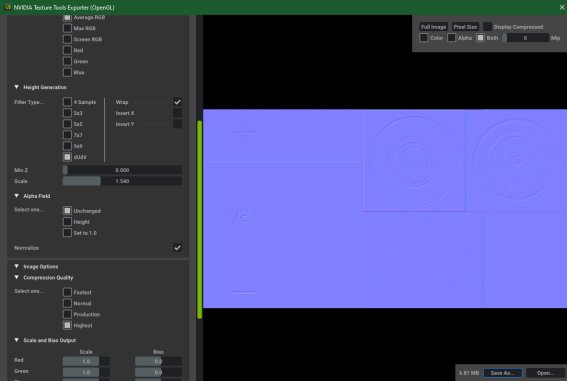Viewport: 567px width, 381px height.
Task: Collapse the Scale and Bias Output section
Action: point(17,340)
